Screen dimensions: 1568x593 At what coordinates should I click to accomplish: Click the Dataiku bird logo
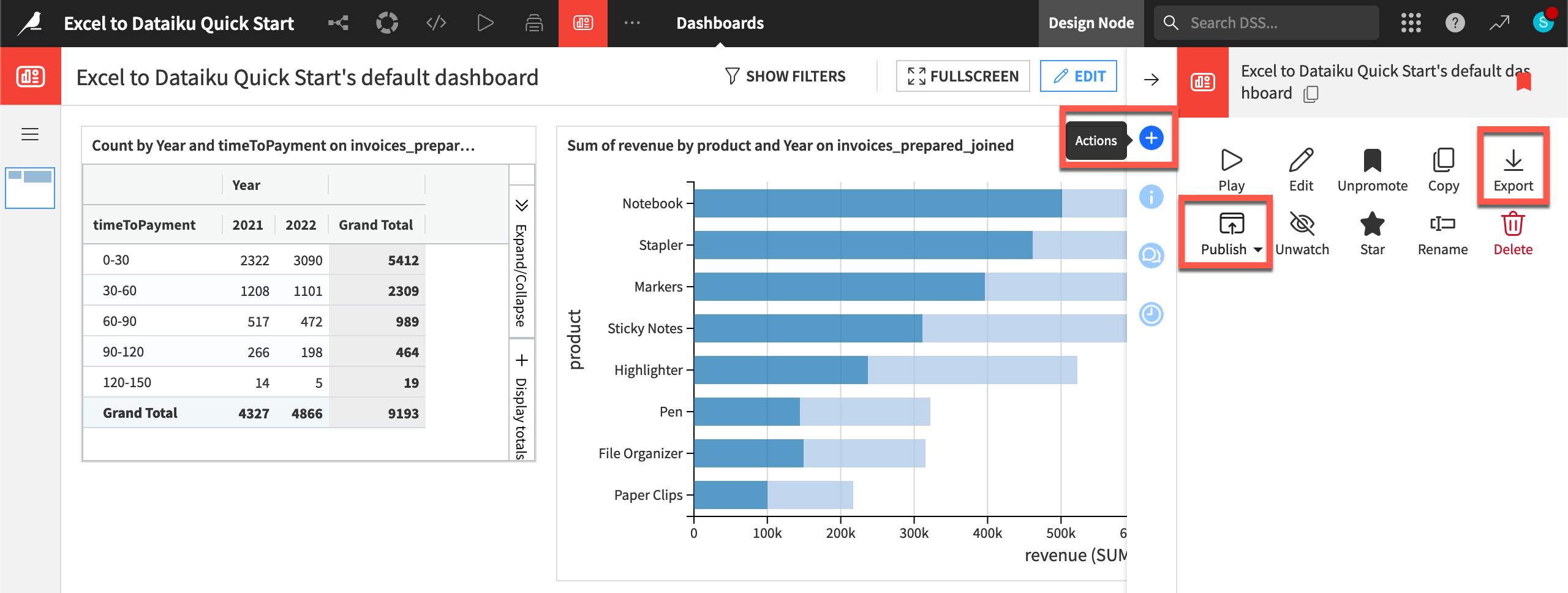coord(30,23)
